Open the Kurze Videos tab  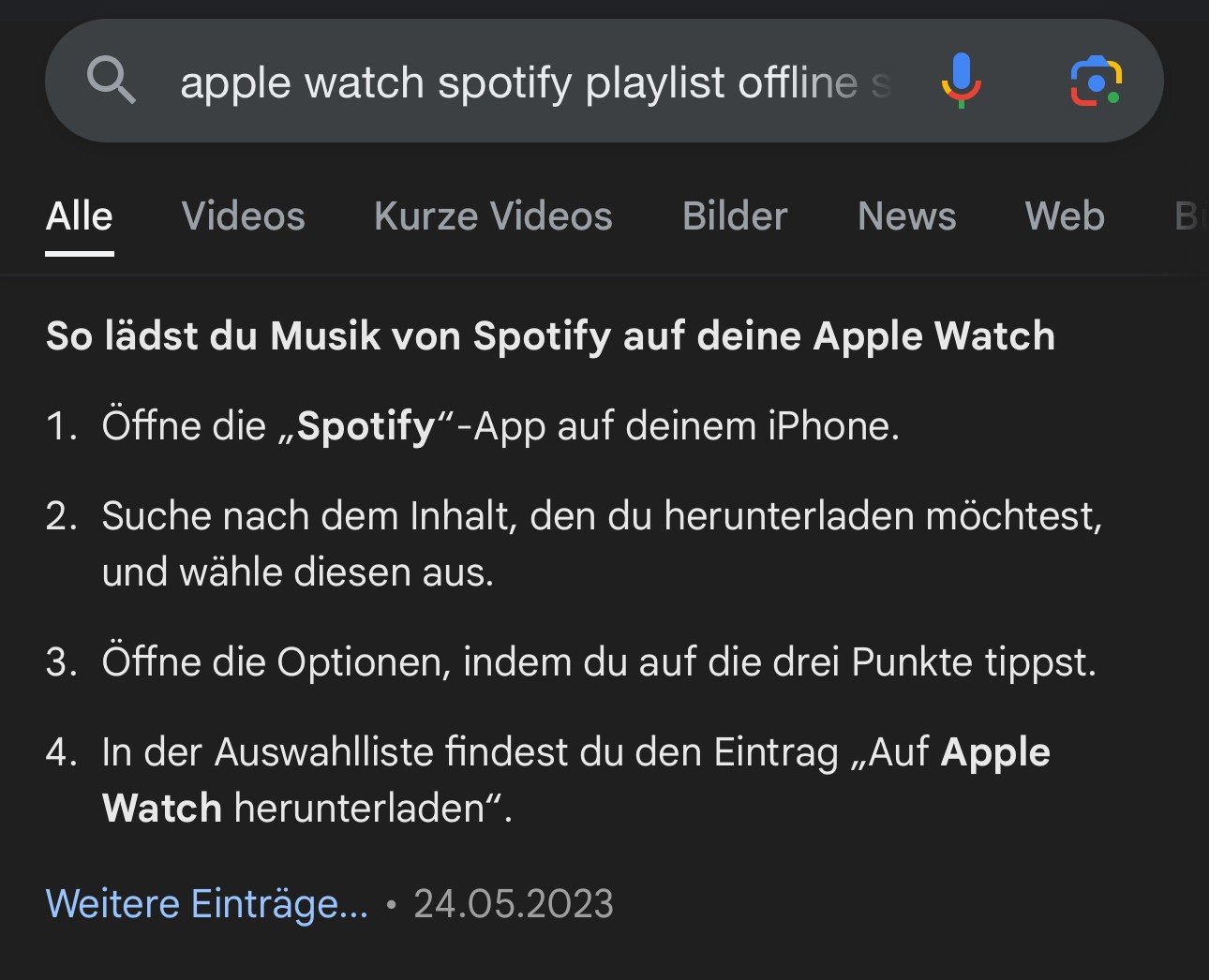click(x=493, y=216)
